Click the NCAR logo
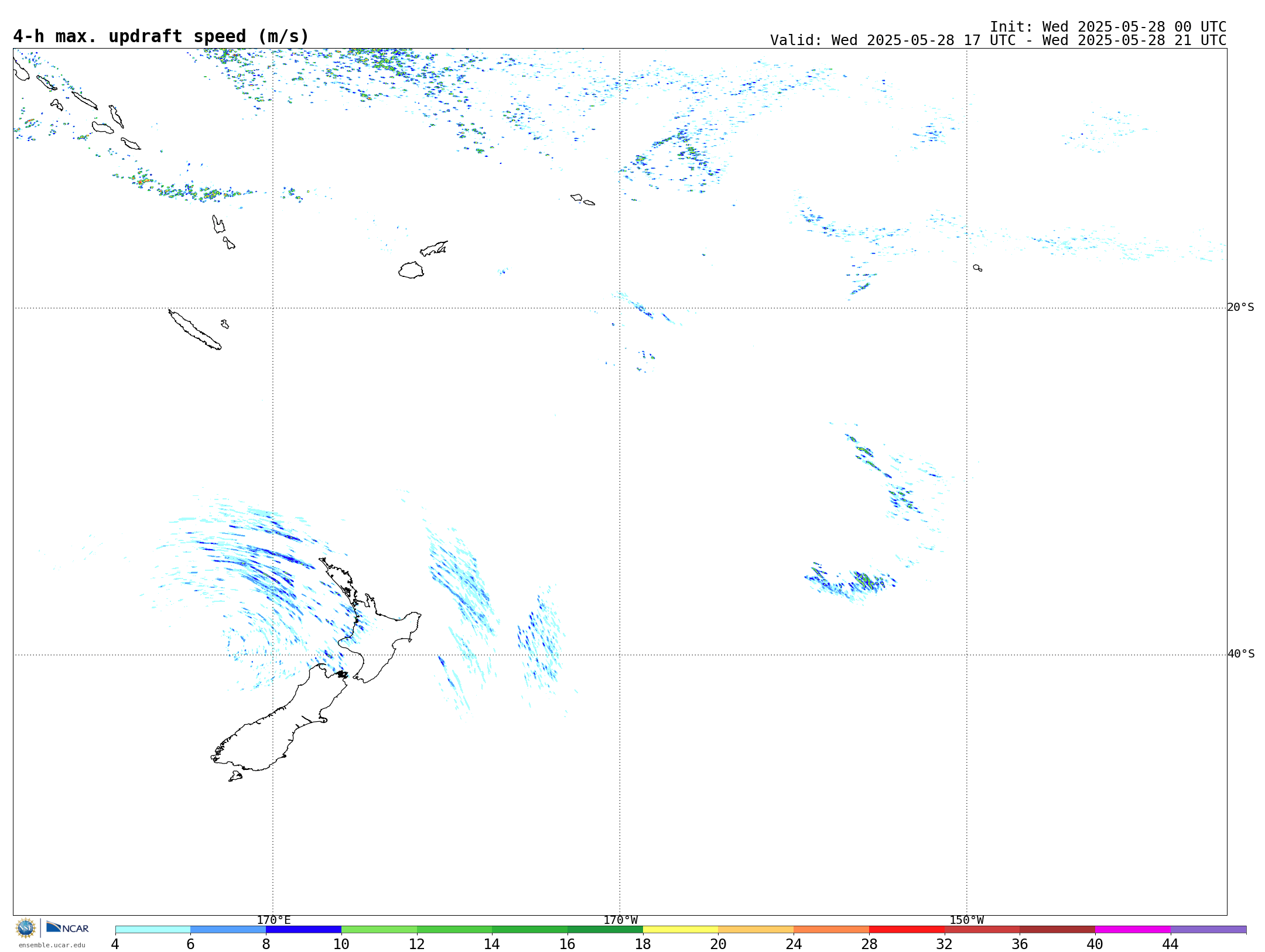1265x952 pixels. click(67, 927)
